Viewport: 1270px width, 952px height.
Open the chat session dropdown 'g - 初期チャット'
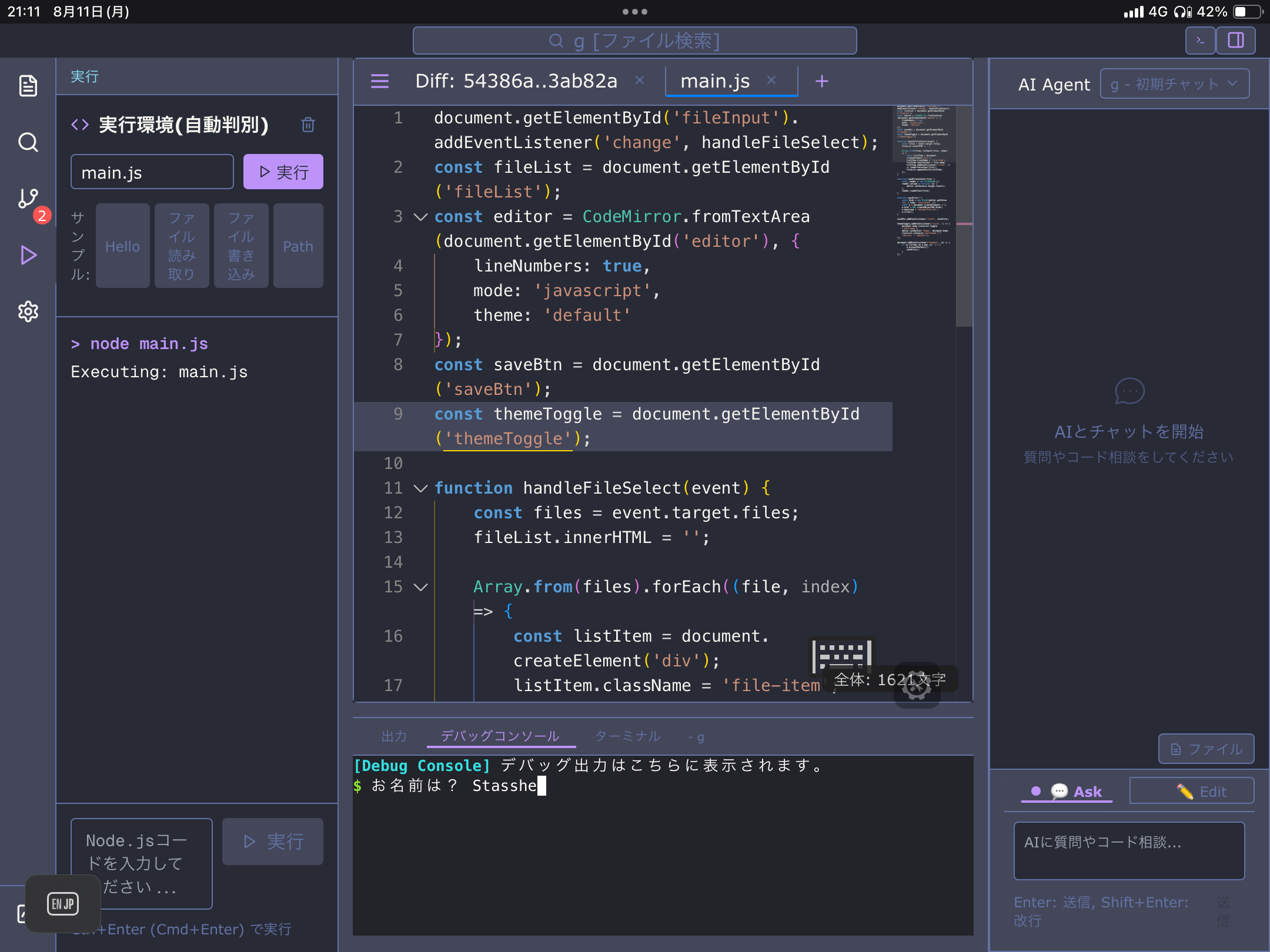tap(1174, 83)
